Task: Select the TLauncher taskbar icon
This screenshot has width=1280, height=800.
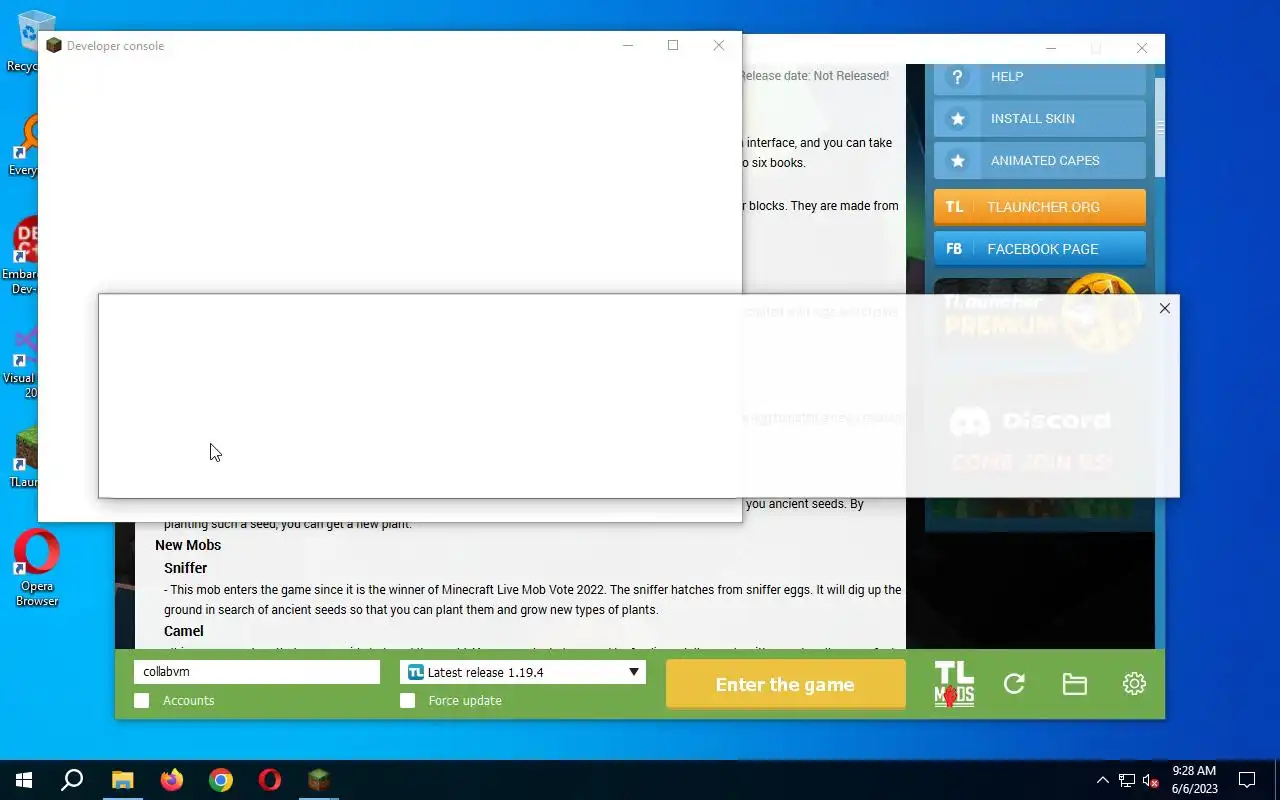Action: coord(319,780)
